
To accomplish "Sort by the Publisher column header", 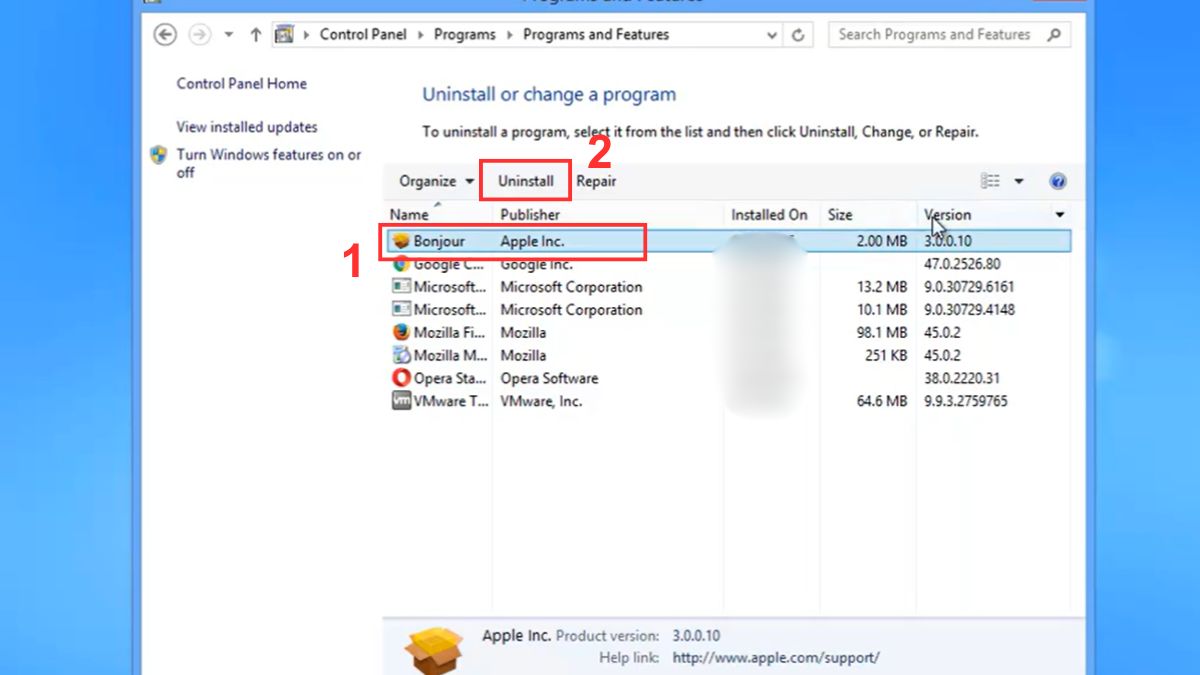I will click(x=530, y=215).
